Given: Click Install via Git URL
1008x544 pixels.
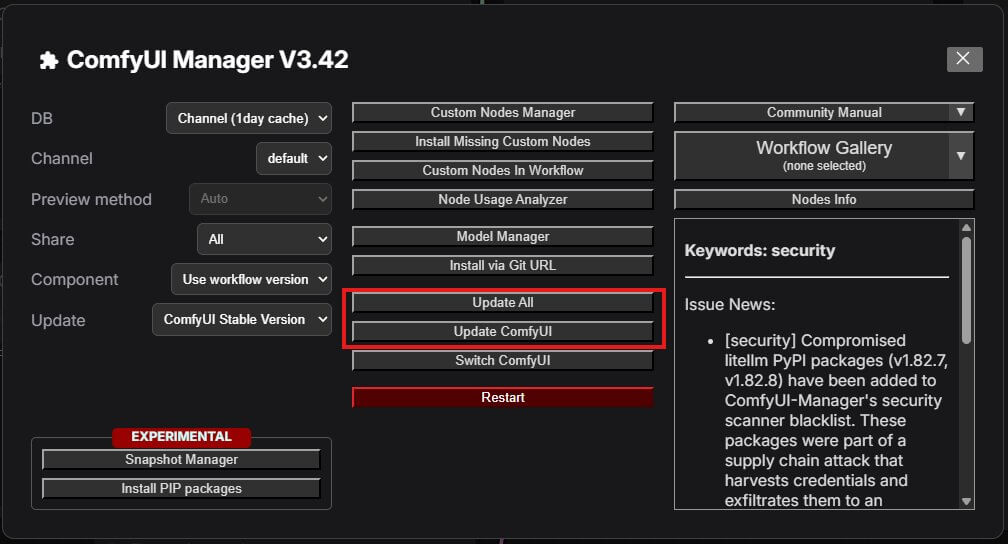Looking at the screenshot, I should 503,266.
